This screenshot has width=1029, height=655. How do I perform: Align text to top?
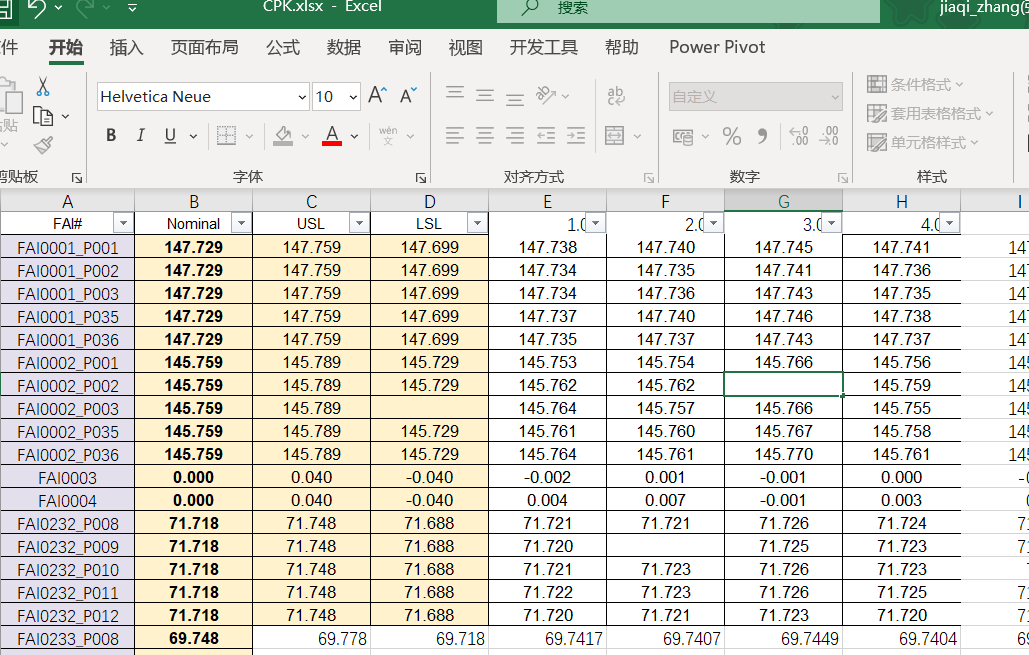coord(455,92)
